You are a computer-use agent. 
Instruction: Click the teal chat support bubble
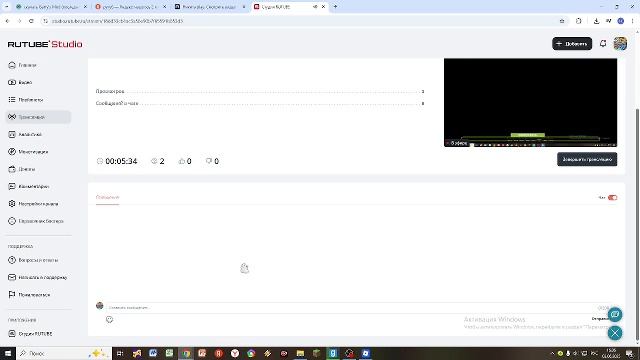click(x=615, y=314)
